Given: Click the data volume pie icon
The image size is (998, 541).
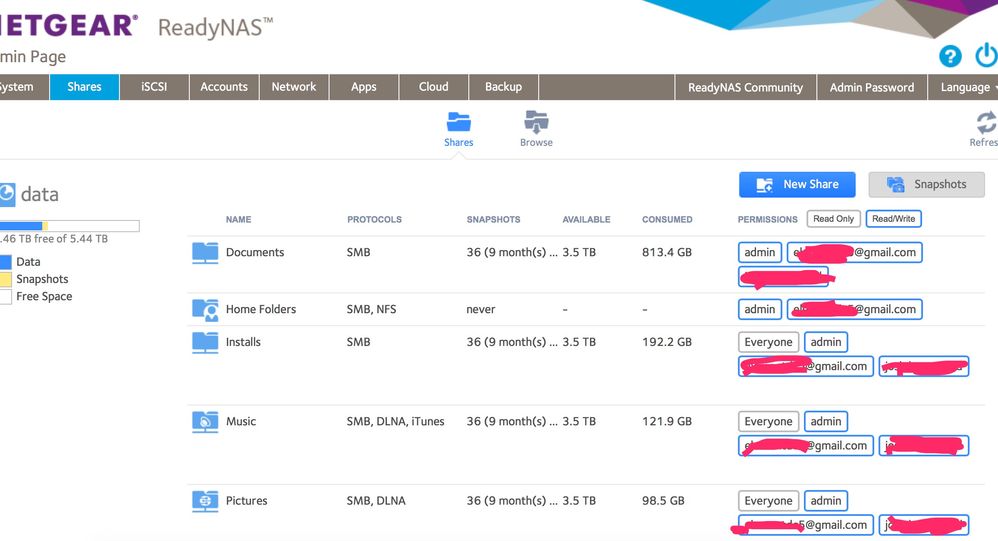Looking at the screenshot, I should (7, 194).
